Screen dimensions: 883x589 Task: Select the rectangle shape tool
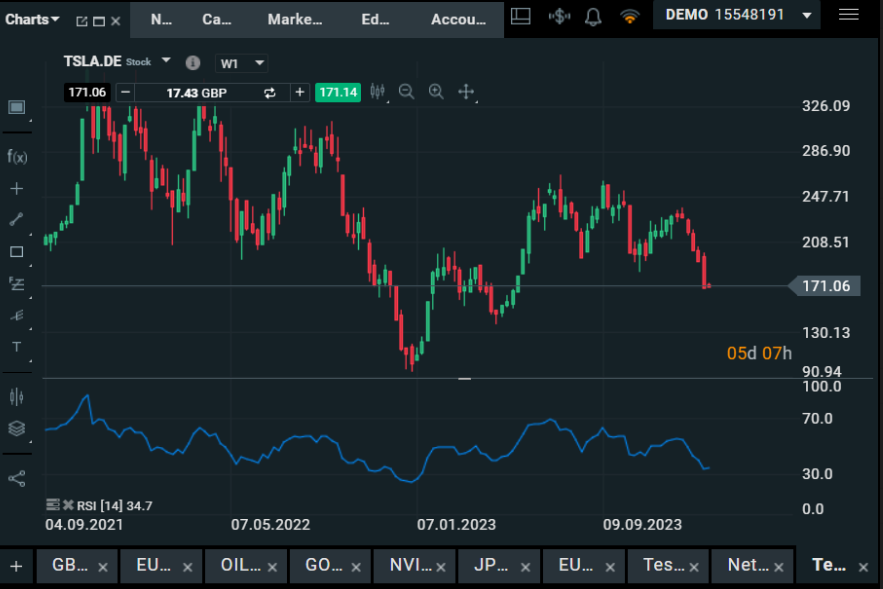tap(16, 252)
